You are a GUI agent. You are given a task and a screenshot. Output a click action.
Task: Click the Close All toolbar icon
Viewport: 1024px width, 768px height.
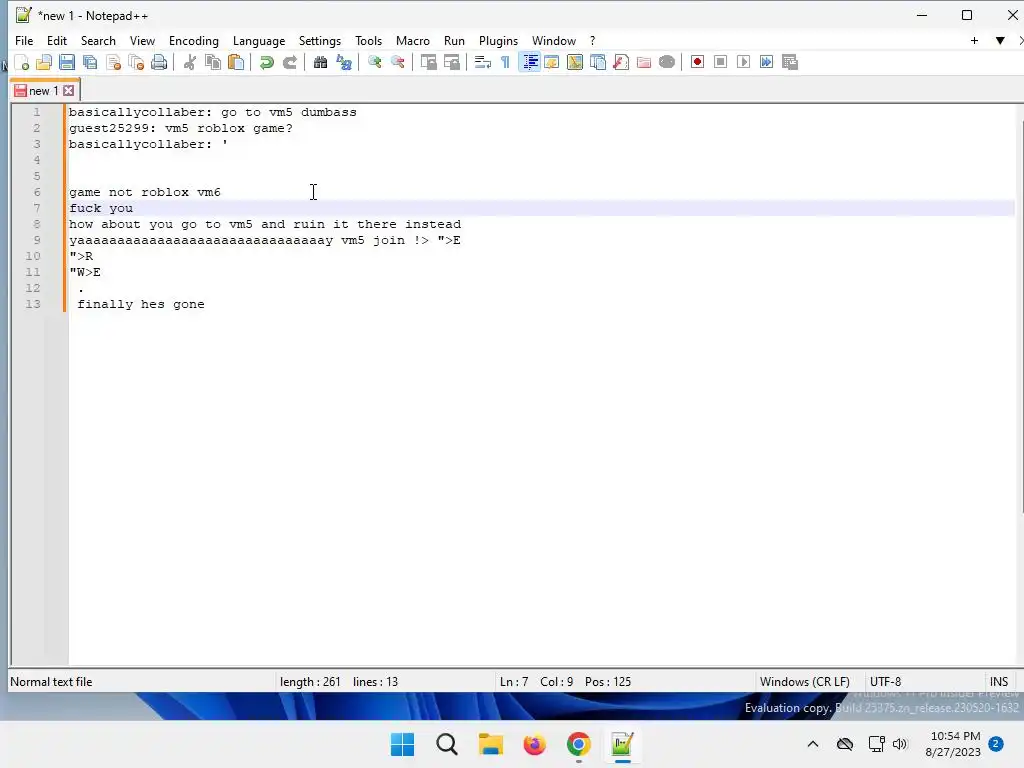(136, 62)
